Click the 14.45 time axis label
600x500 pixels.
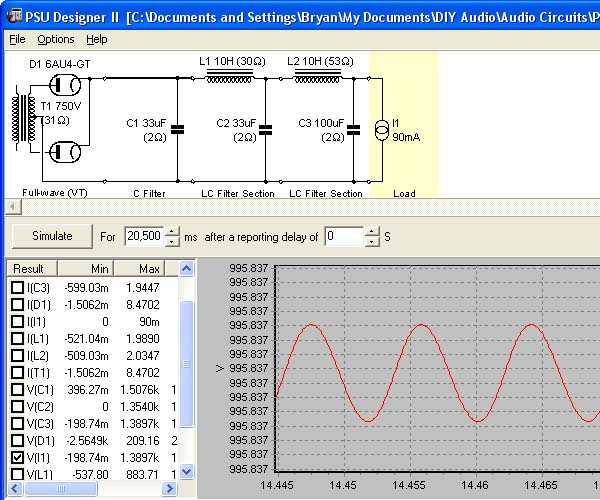pyautogui.click(x=342, y=485)
